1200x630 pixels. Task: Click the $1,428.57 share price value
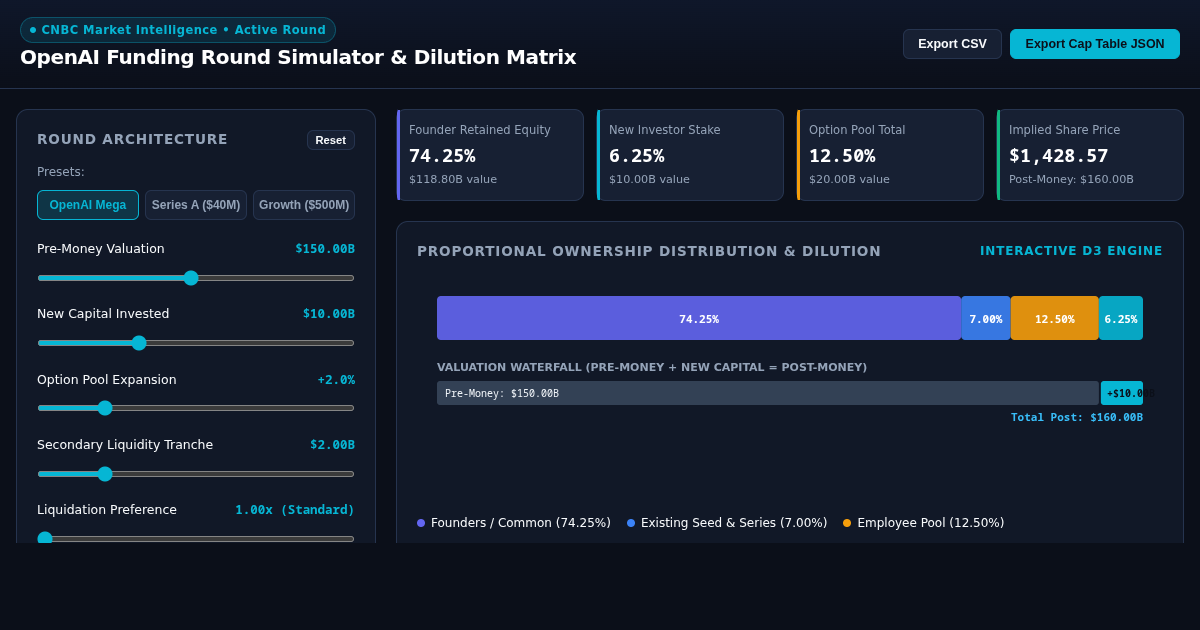pos(1059,156)
